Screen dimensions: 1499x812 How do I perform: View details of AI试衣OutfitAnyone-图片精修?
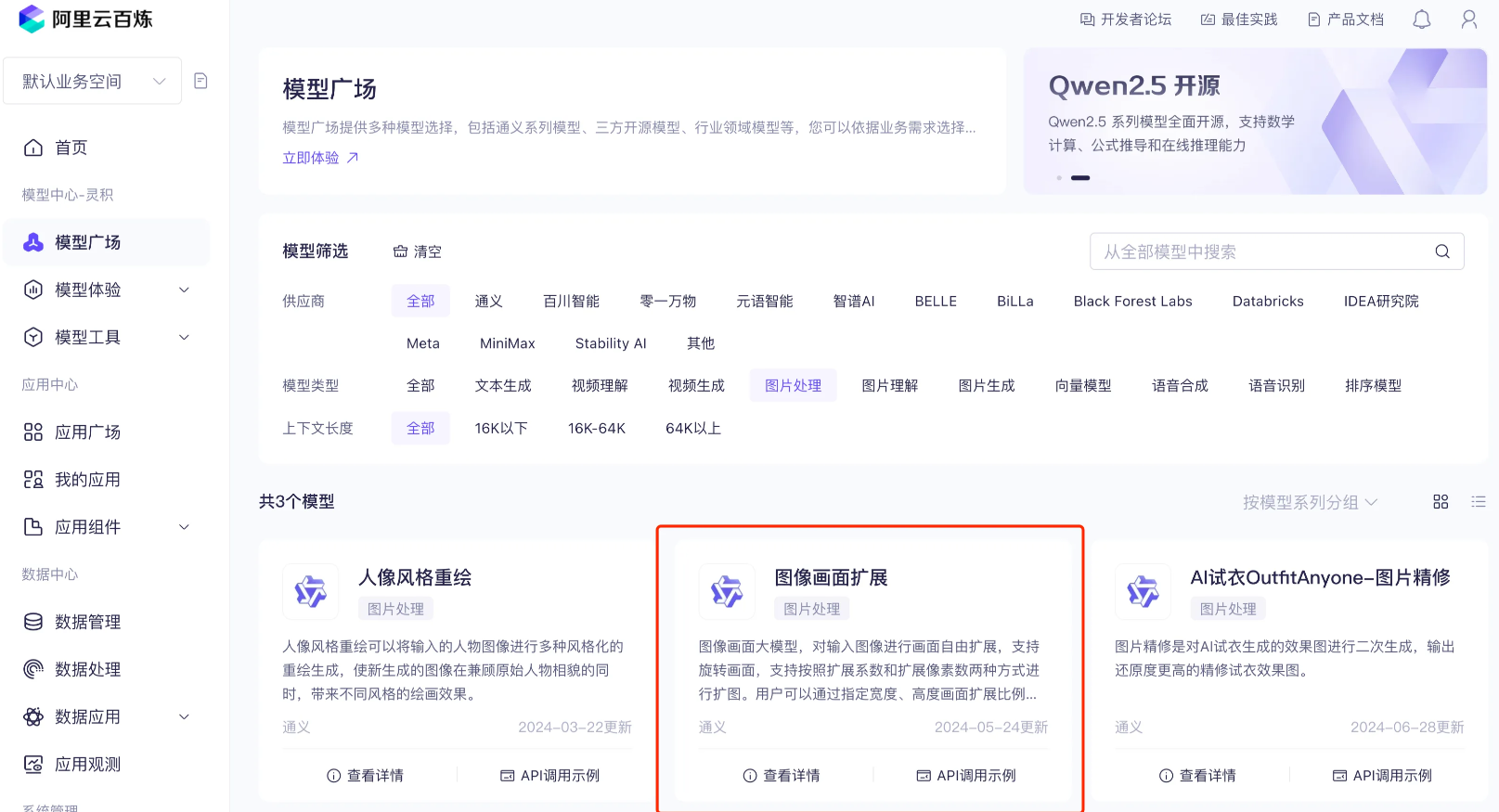(1197, 775)
